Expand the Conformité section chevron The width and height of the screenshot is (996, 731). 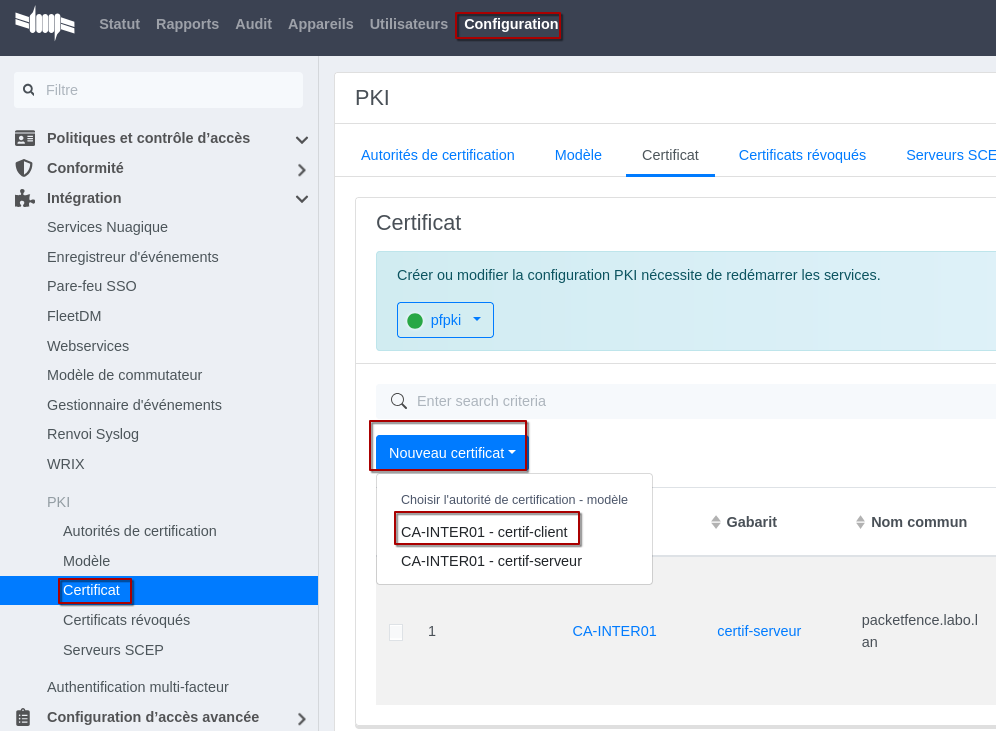pyautogui.click(x=301, y=169)
